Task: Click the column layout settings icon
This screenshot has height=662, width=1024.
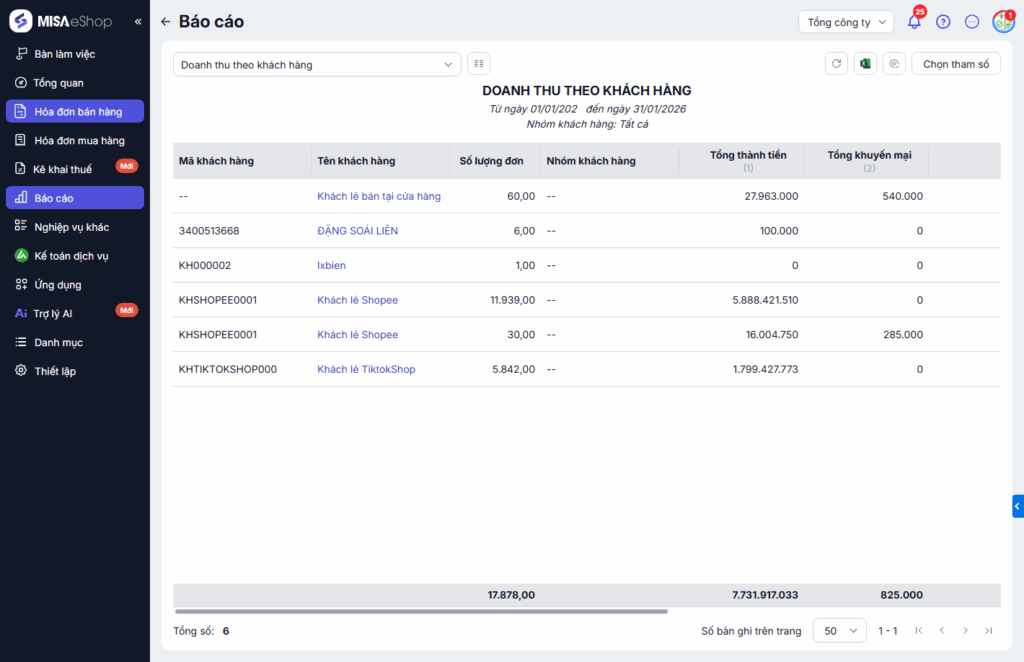Action: pos(479,64)
